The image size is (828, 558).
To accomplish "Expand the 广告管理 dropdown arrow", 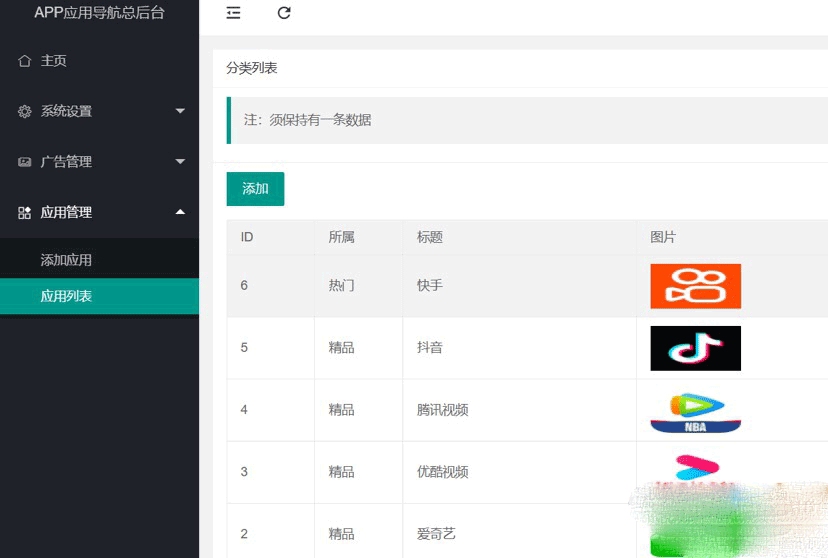I will (x=180, y=161).
